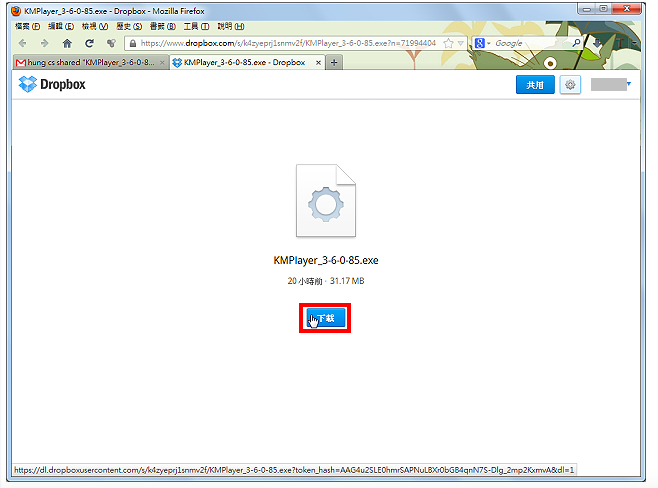This screenshot has width=658, height=488.
Task: Open the Google search engine selector
Action: coord(482,43)
